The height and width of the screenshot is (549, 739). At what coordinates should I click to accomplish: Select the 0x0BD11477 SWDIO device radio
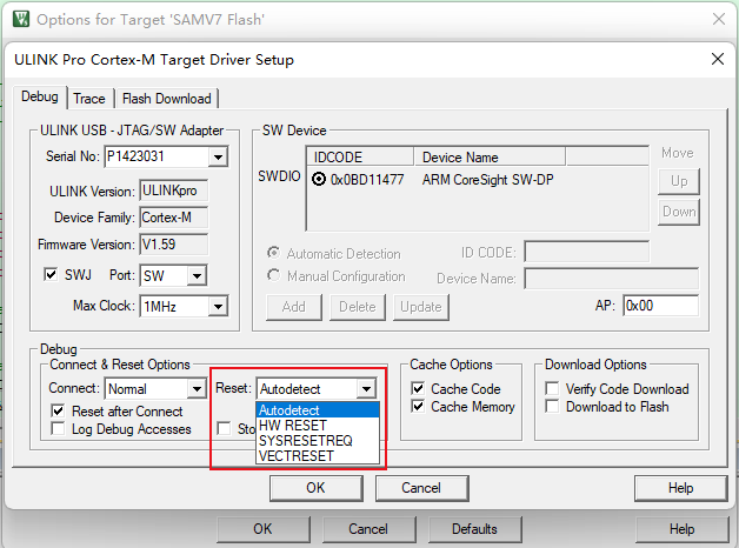(x=320, y=180)
